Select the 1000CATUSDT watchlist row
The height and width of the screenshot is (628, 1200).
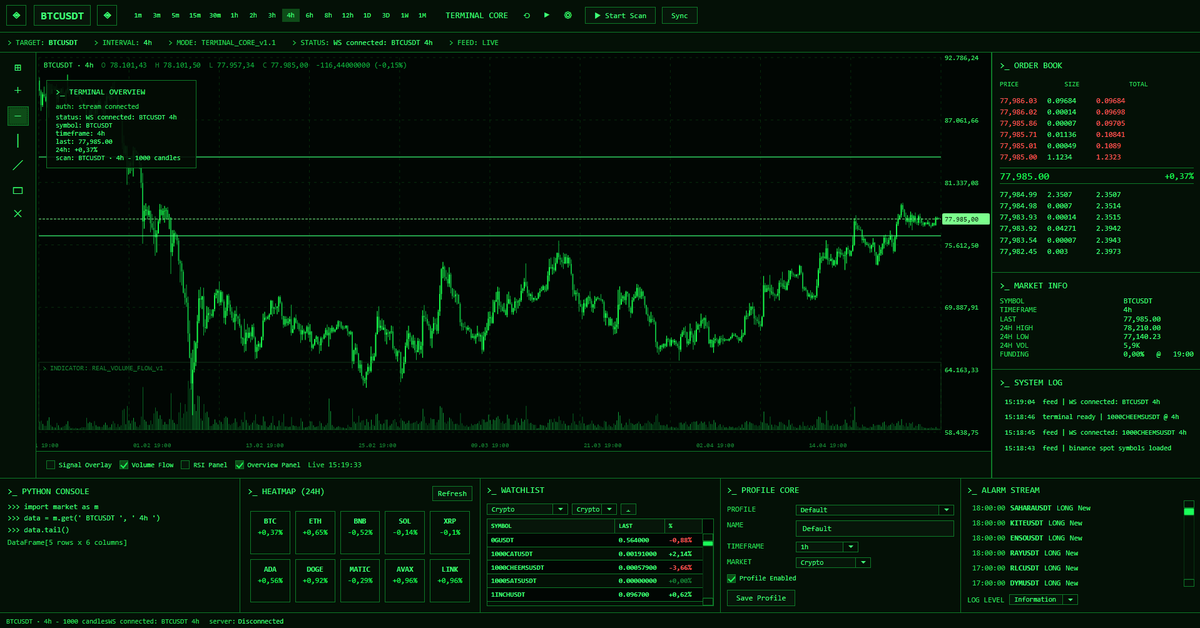tap(594, 553)
